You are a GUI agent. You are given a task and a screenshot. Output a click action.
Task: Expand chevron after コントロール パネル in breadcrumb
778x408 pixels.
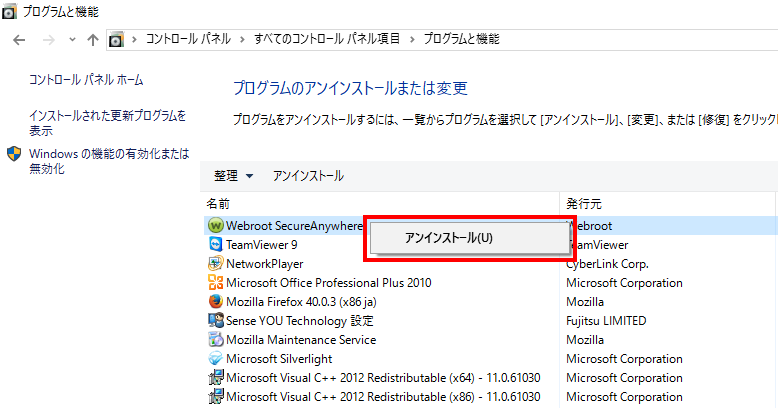pos(242,39)
